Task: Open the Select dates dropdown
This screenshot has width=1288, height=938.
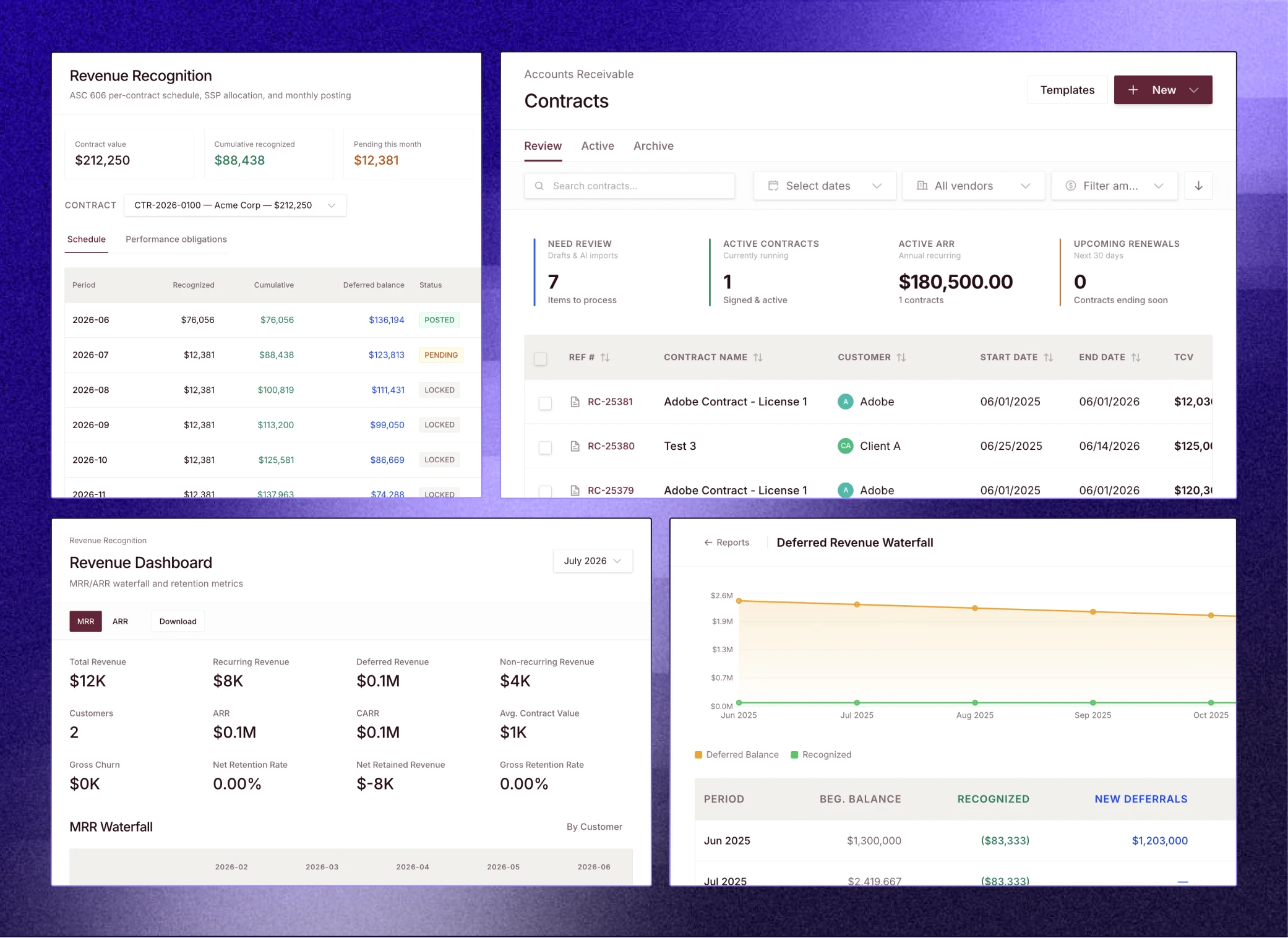Action: coord(825,186)
